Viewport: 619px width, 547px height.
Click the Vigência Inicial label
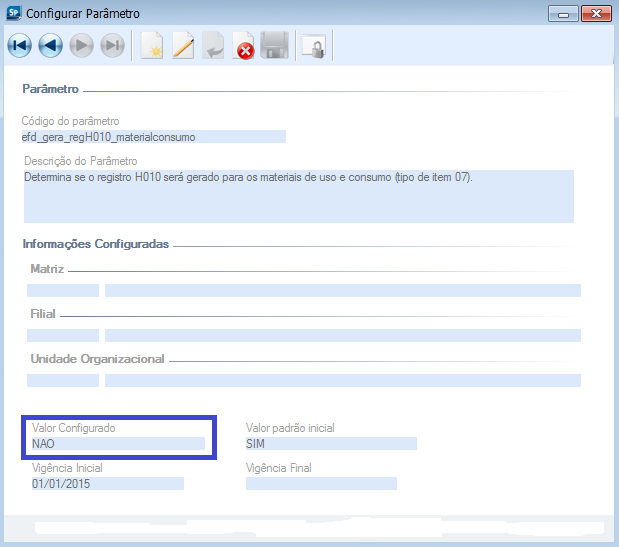click(x=67, y=468)
